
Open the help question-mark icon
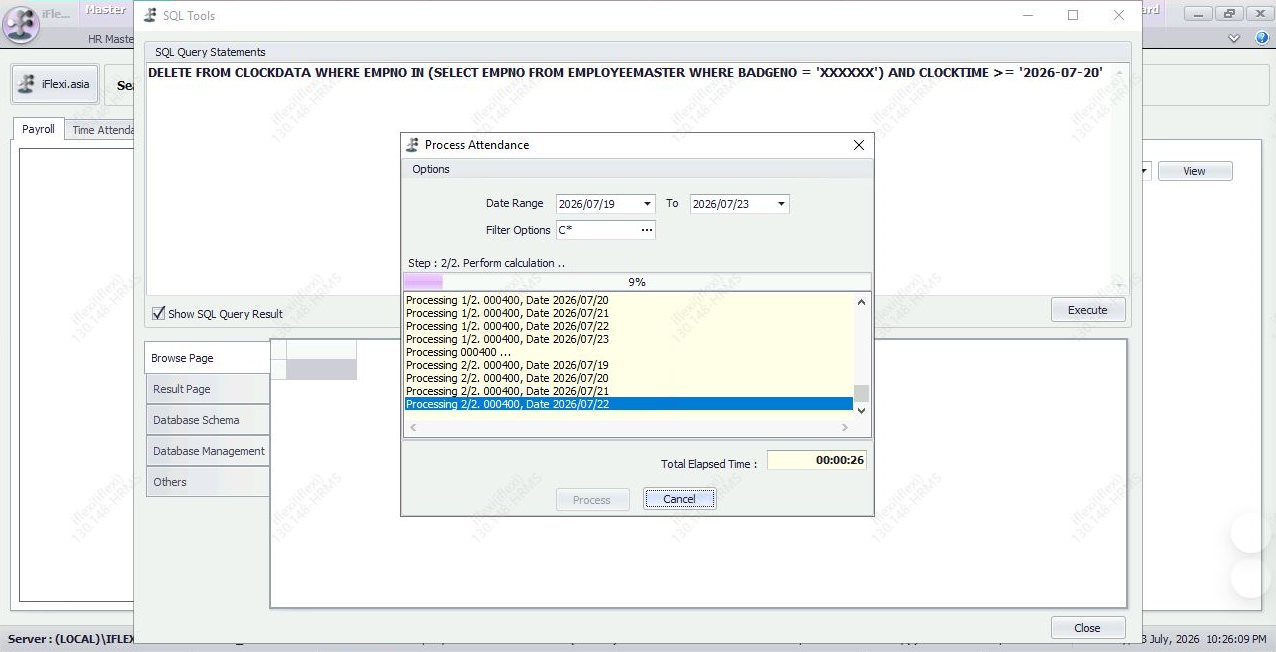tap(1260, 38)
